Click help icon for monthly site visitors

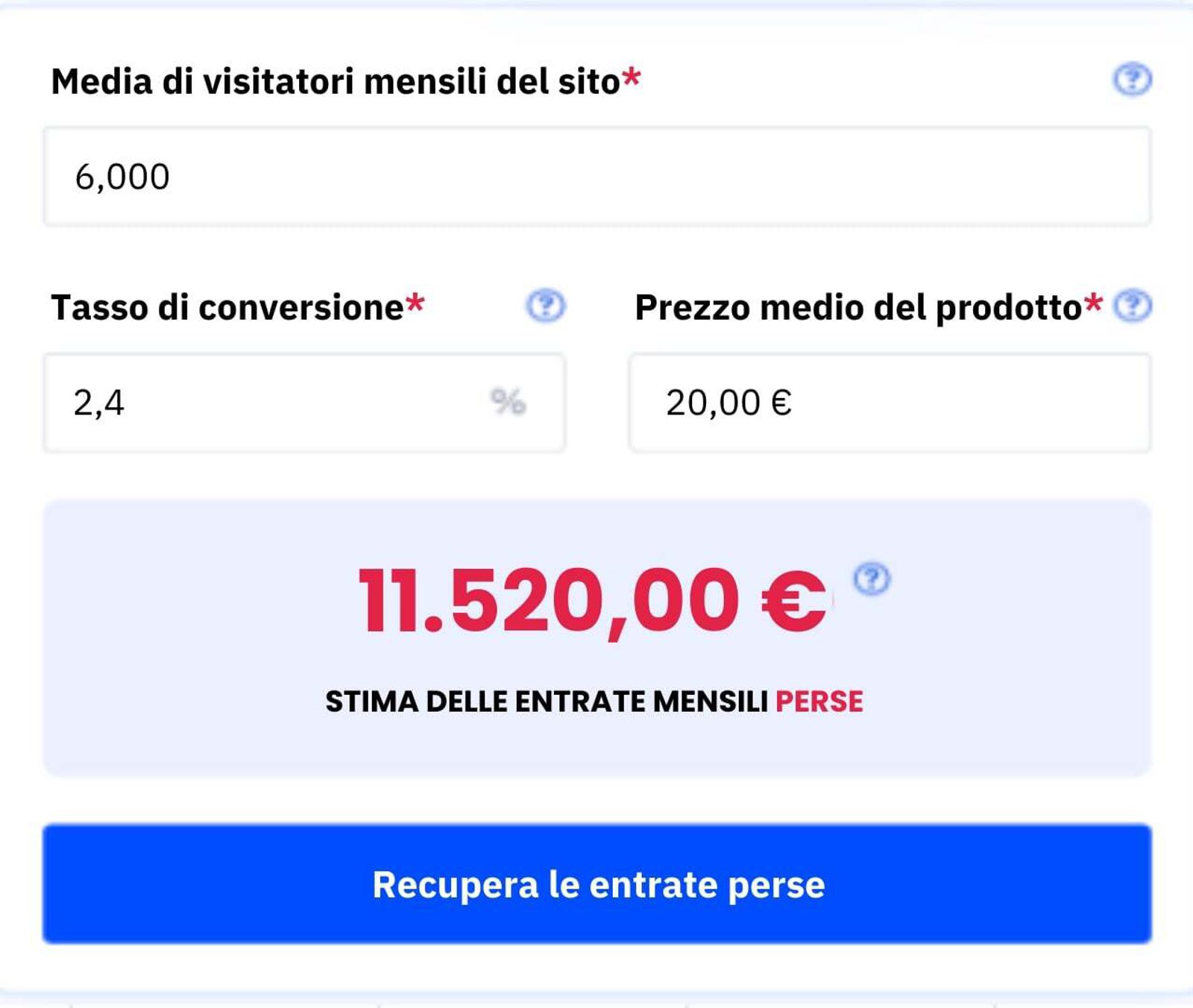1132,80
